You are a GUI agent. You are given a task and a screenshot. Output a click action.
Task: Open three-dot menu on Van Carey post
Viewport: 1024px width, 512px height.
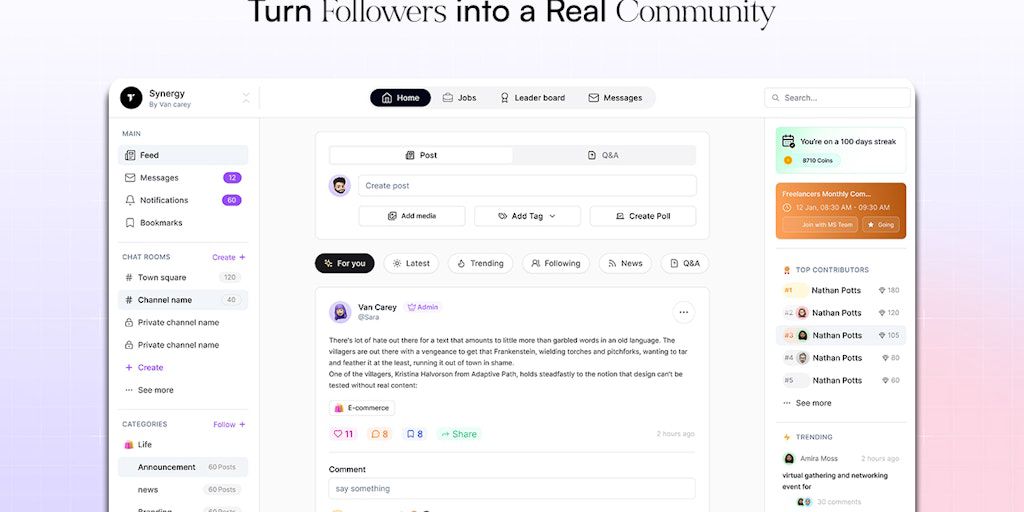click(x=683, y=312)
